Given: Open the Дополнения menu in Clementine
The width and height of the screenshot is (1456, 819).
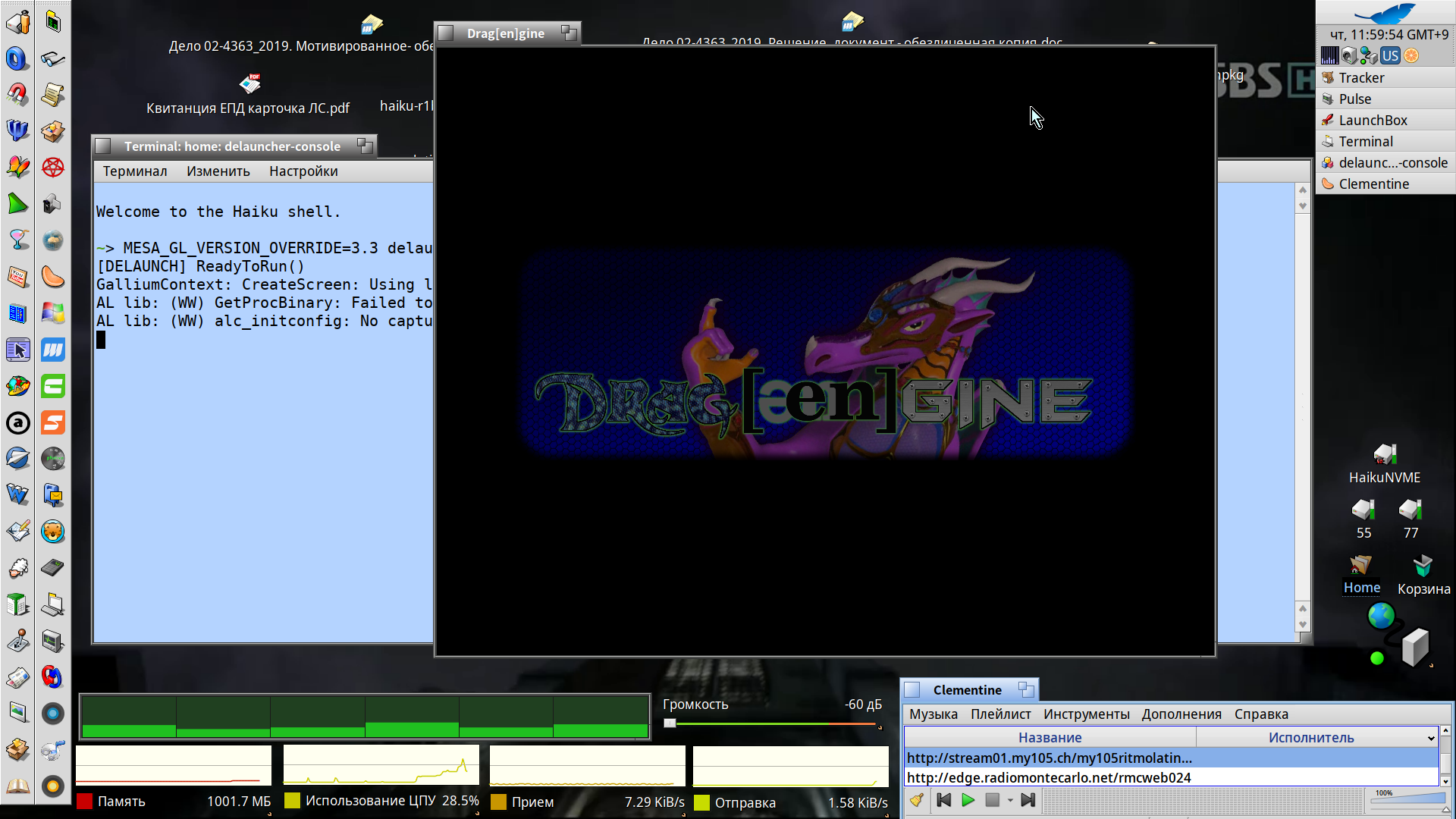Looking at the screenshot, I should 1181,714.
